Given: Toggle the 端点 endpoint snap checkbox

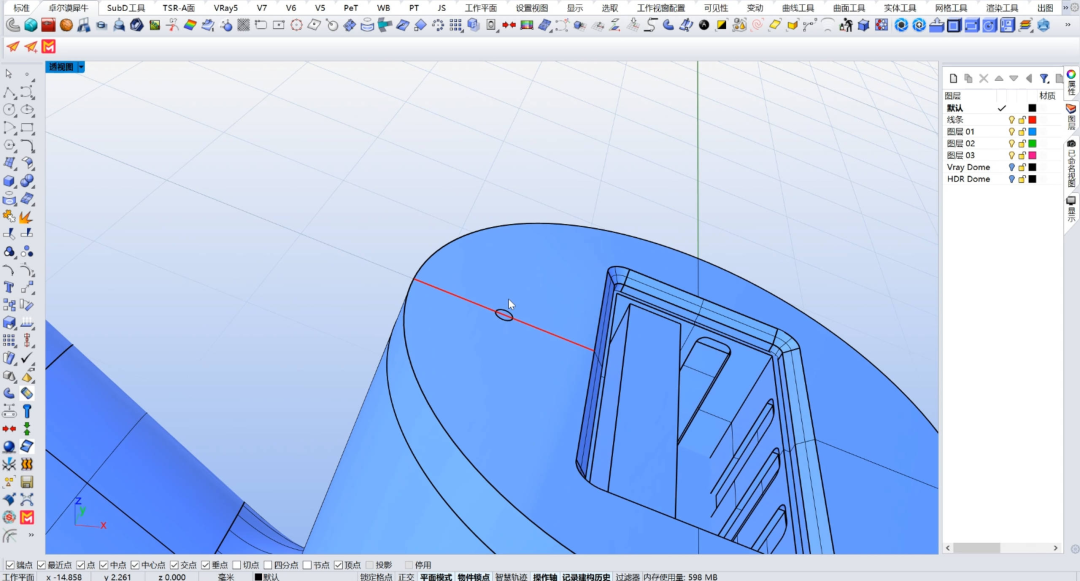Looking at the screenshot, I should point(11,565).
